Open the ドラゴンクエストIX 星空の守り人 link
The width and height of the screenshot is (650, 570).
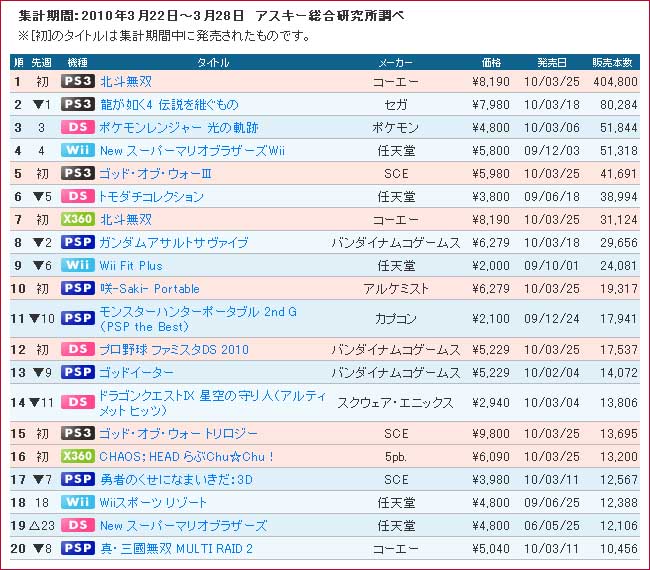tap(212, 403)
